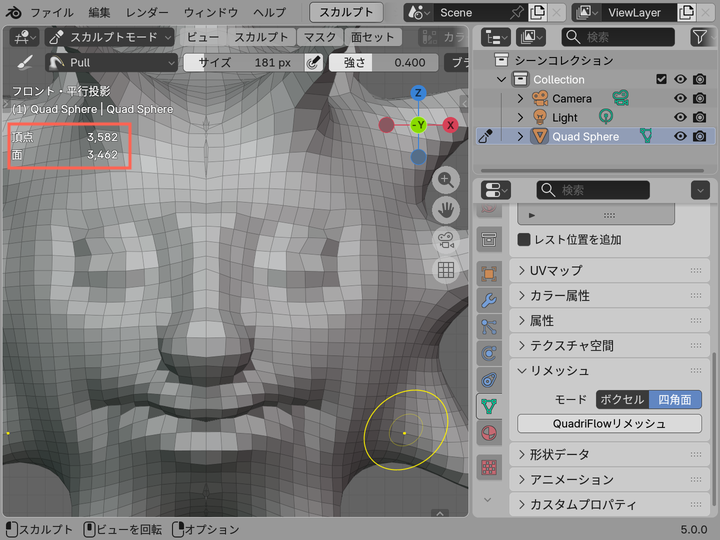720x540 pixels.
Task: Click the Scene name field
Action: click(471, 12)
